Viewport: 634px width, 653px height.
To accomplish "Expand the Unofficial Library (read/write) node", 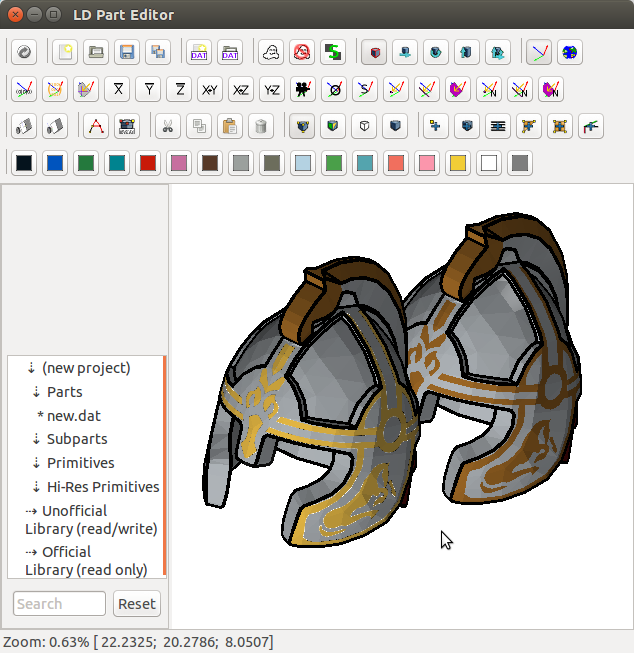I will tap(32, 511).
